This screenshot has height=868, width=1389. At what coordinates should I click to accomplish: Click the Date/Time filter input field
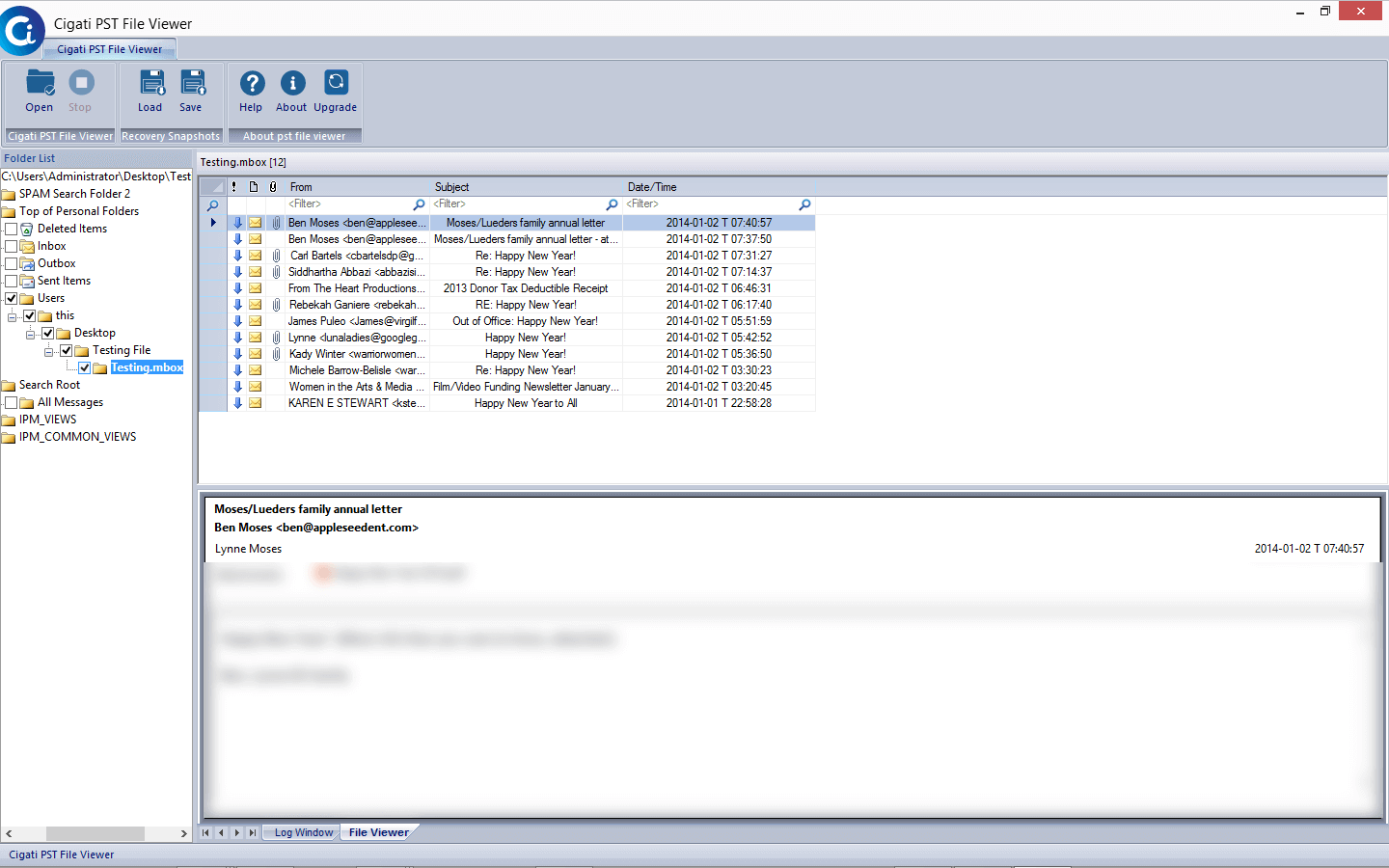(711, 204)
